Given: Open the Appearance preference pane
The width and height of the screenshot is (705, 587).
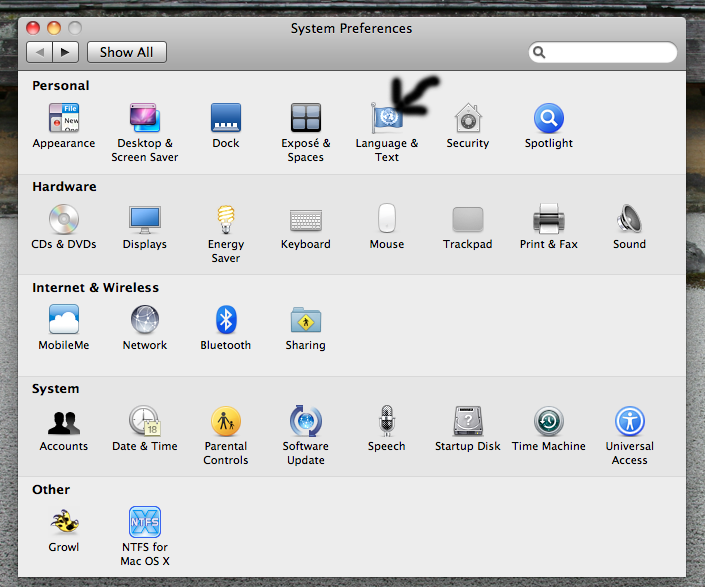Looking at the screenshot, I should (x=64, y=118).
